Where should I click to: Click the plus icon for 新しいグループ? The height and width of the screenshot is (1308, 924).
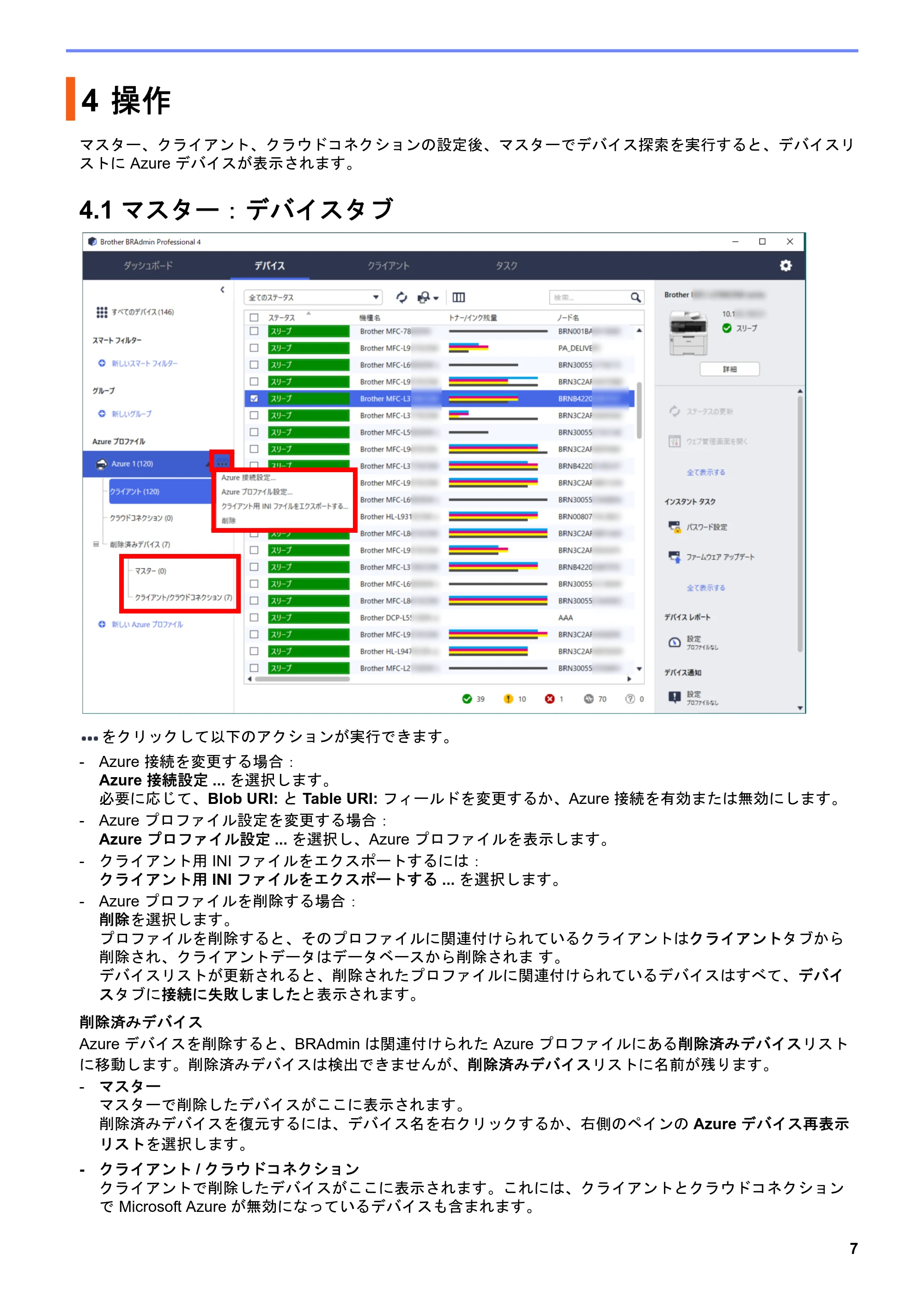click(101, 414)
